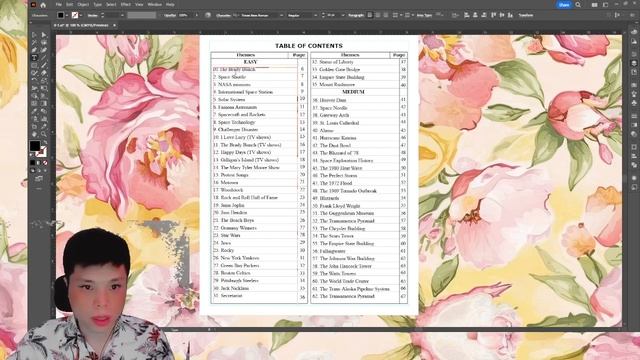The width and height of the screenshot is (640, 360).
Task: Select the Zoom tool
Action: coord(44,134)
